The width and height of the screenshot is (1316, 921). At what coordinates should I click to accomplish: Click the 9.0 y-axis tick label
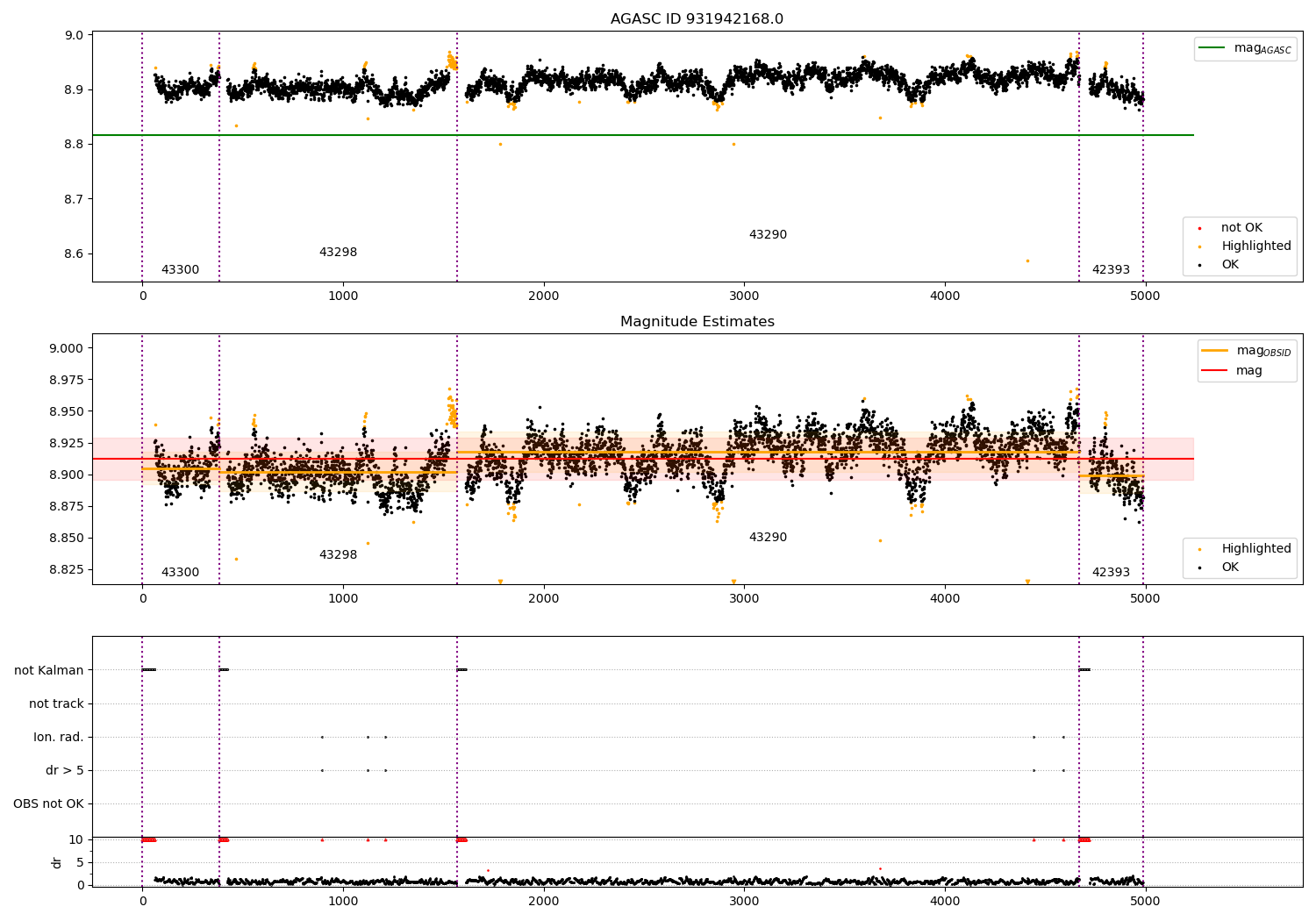tap(75, 35)
